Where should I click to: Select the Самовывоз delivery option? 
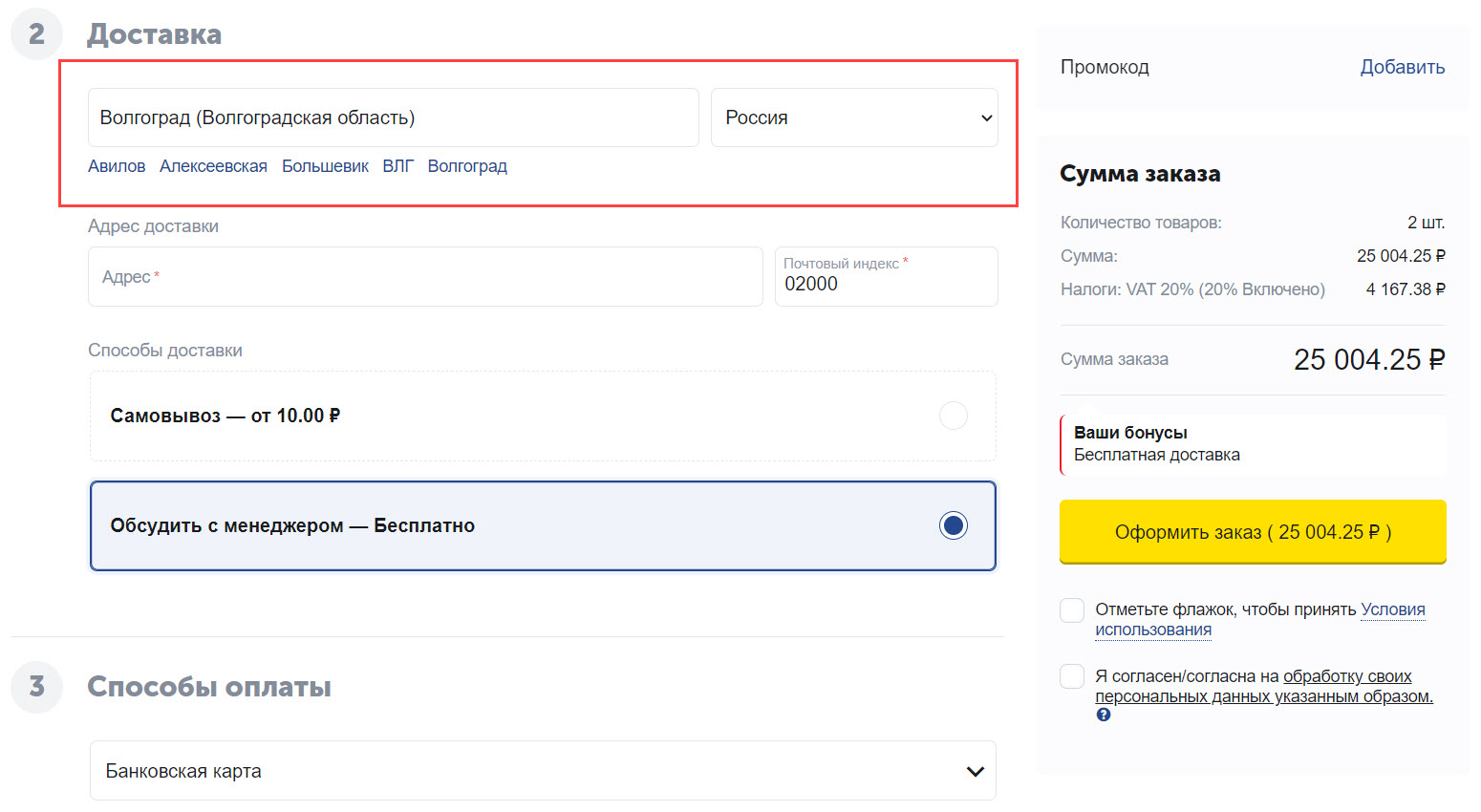tap(953, 416)
